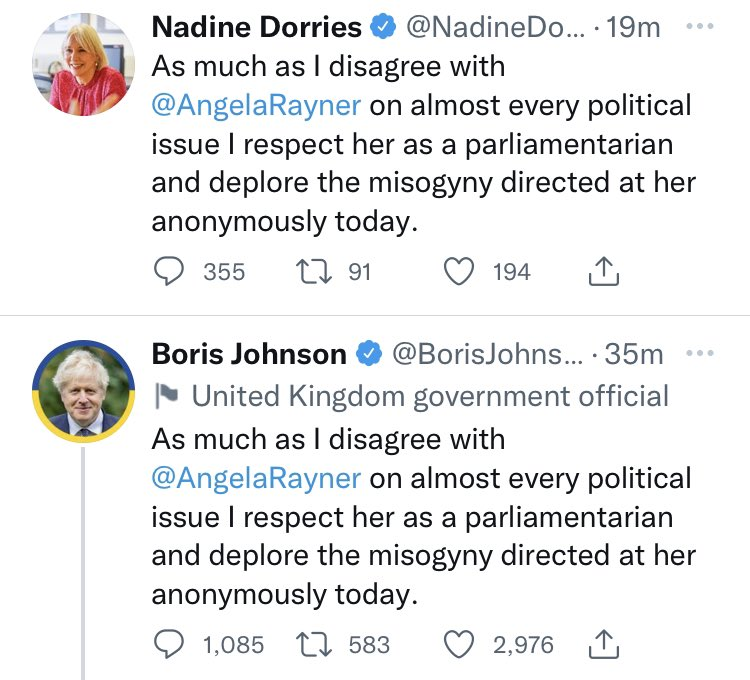
Task: Click Nadine Dorries' verified badge
Action: 381,28
